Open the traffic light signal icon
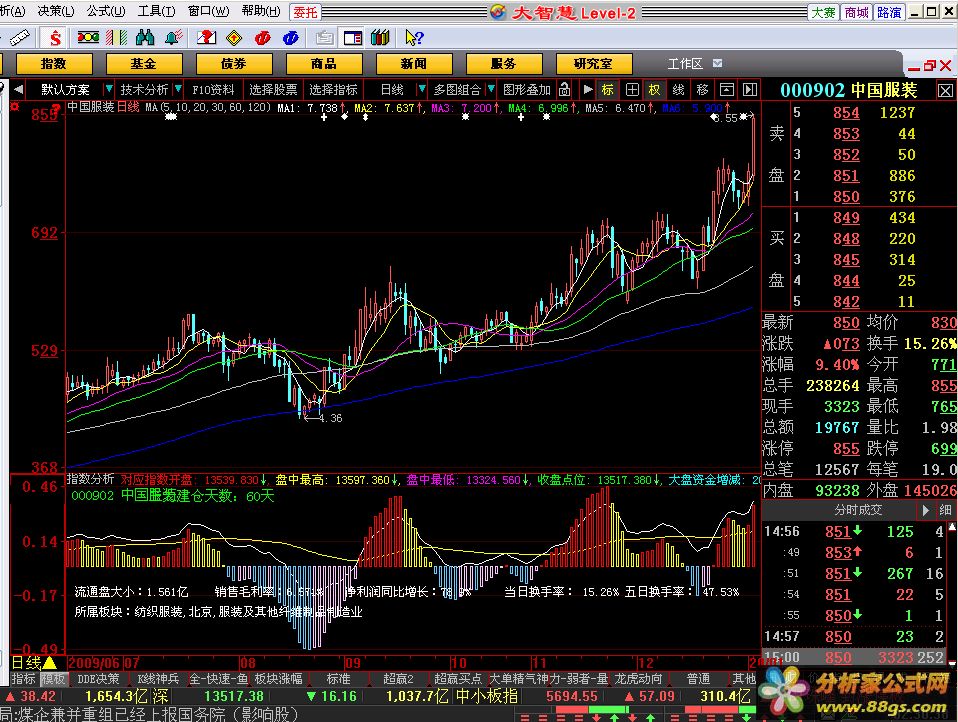This screenshot has height=722, width=958. click(x=88, y=38)
